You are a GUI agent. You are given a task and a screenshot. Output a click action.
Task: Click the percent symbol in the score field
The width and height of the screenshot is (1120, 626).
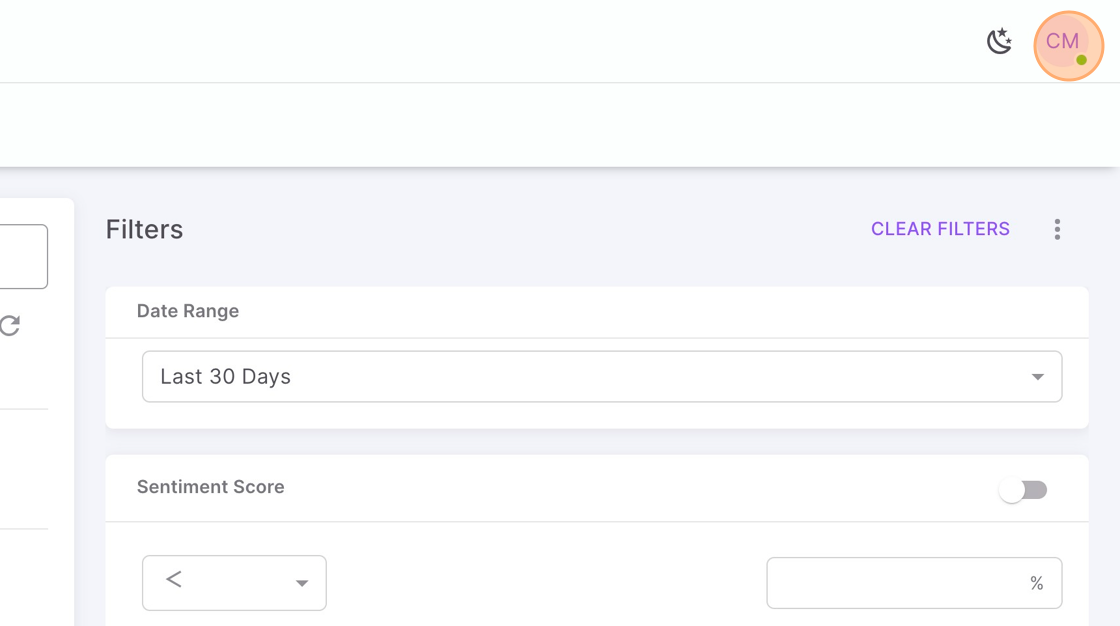click(1036, 583)
